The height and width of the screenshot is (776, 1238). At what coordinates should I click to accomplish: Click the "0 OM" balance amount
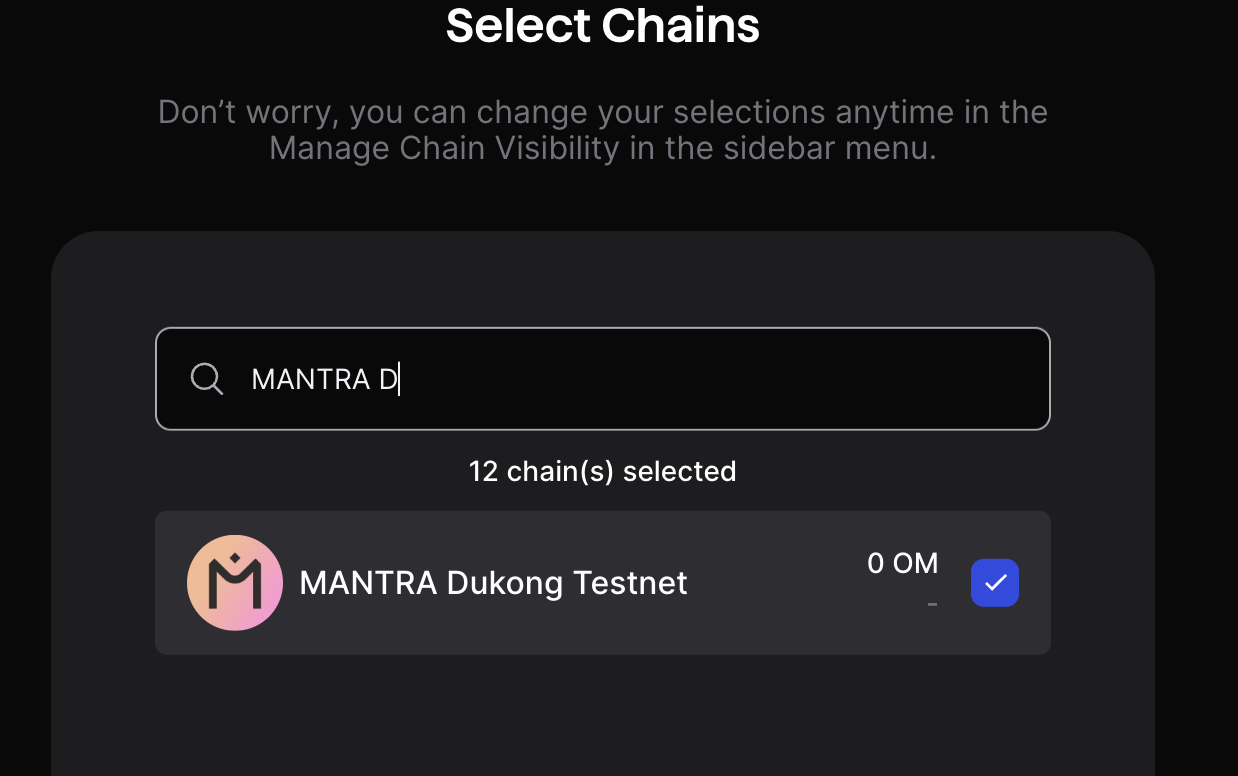(902, 564)
